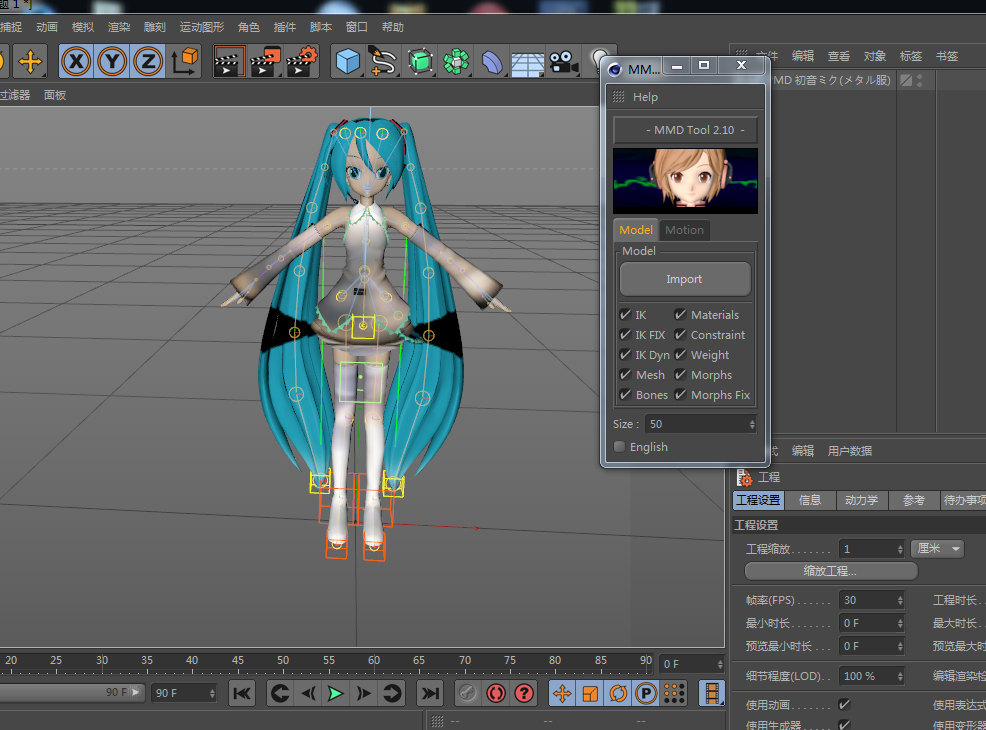Viewport: 986px width, 730px height.
Task: Adjust 工程缩放 spinner arrows
Action: 900,550
